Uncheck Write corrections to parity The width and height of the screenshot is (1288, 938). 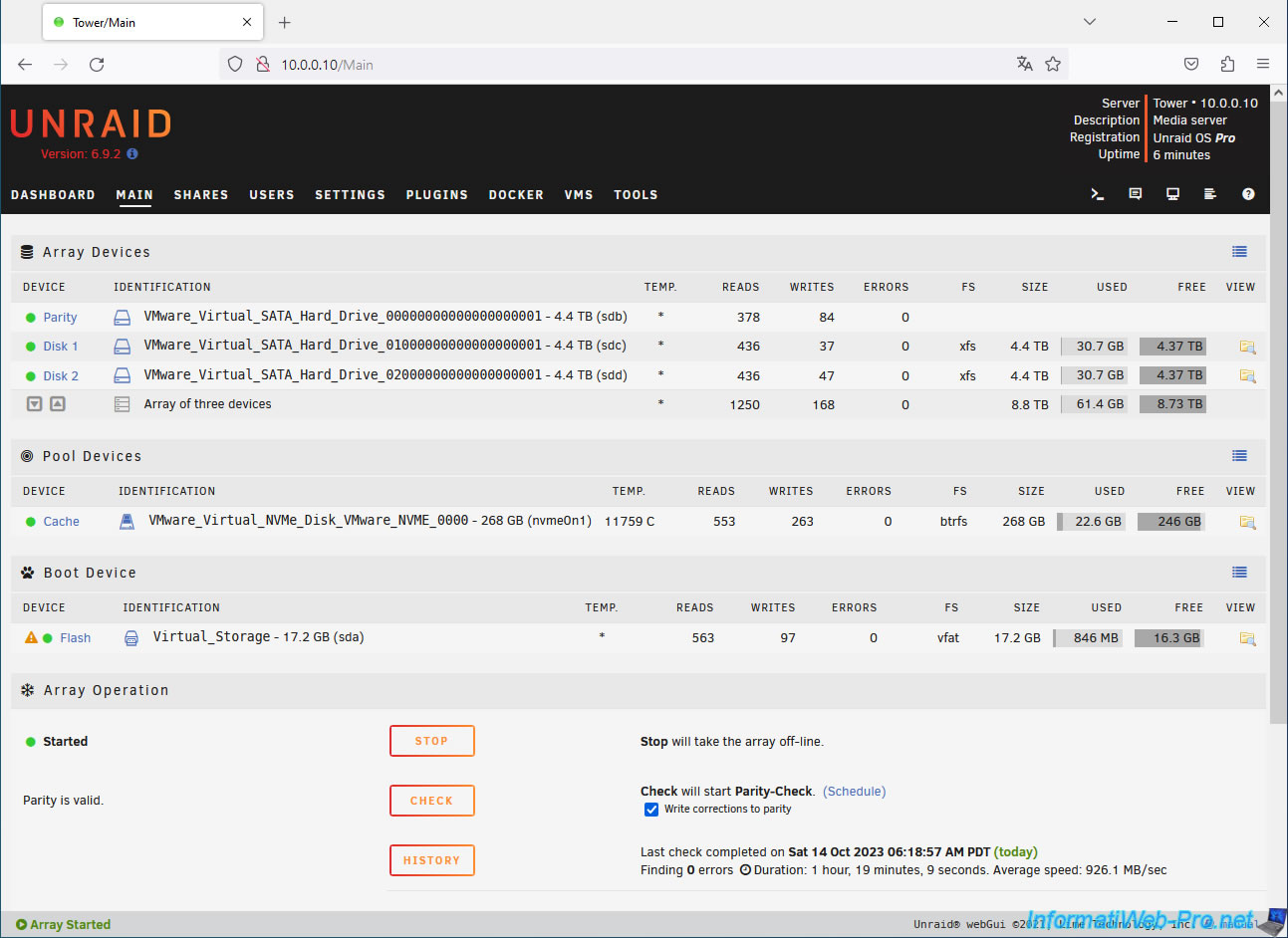651,810
